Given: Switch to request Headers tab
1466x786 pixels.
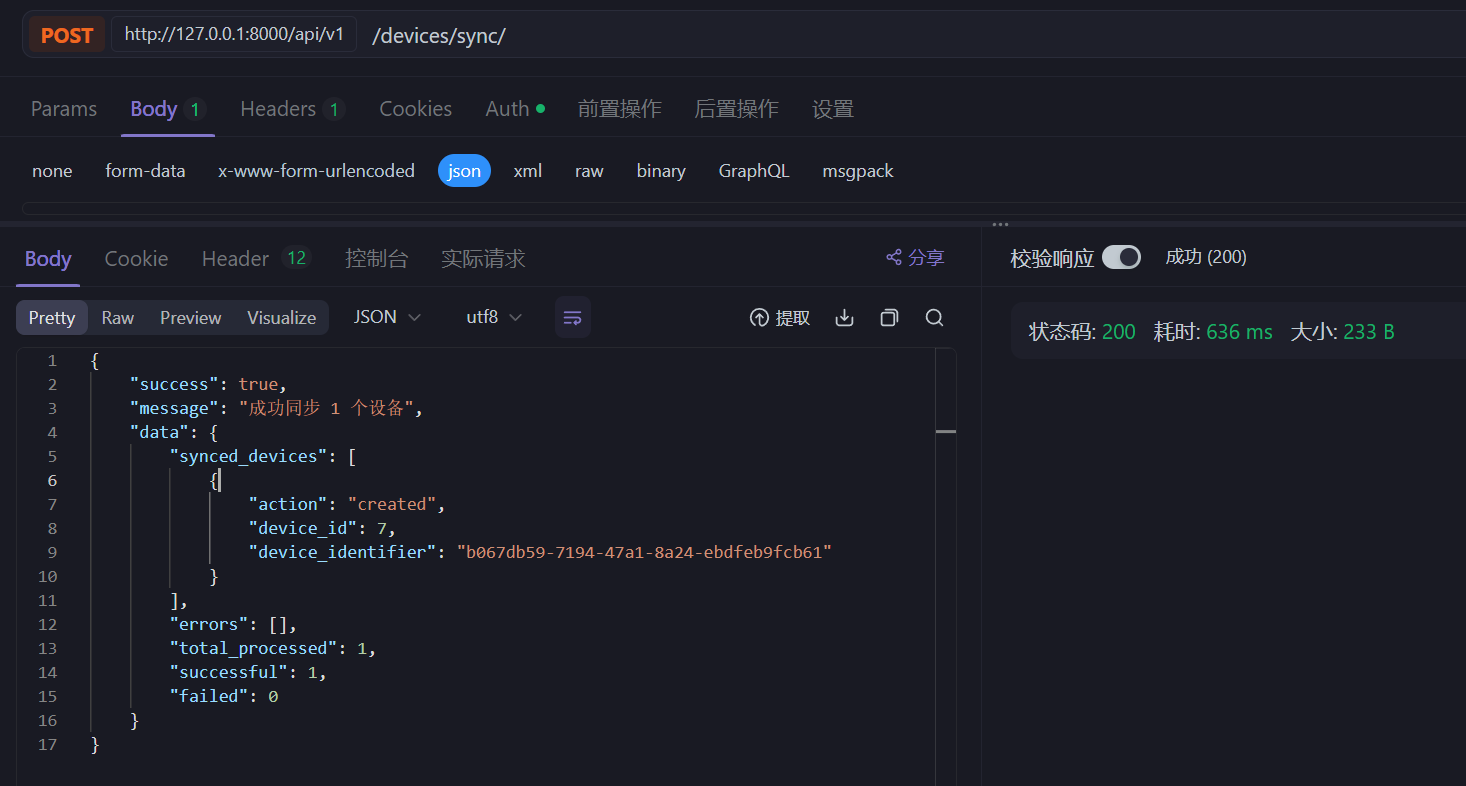Looking at the screenshot, I should click(292, 109).
